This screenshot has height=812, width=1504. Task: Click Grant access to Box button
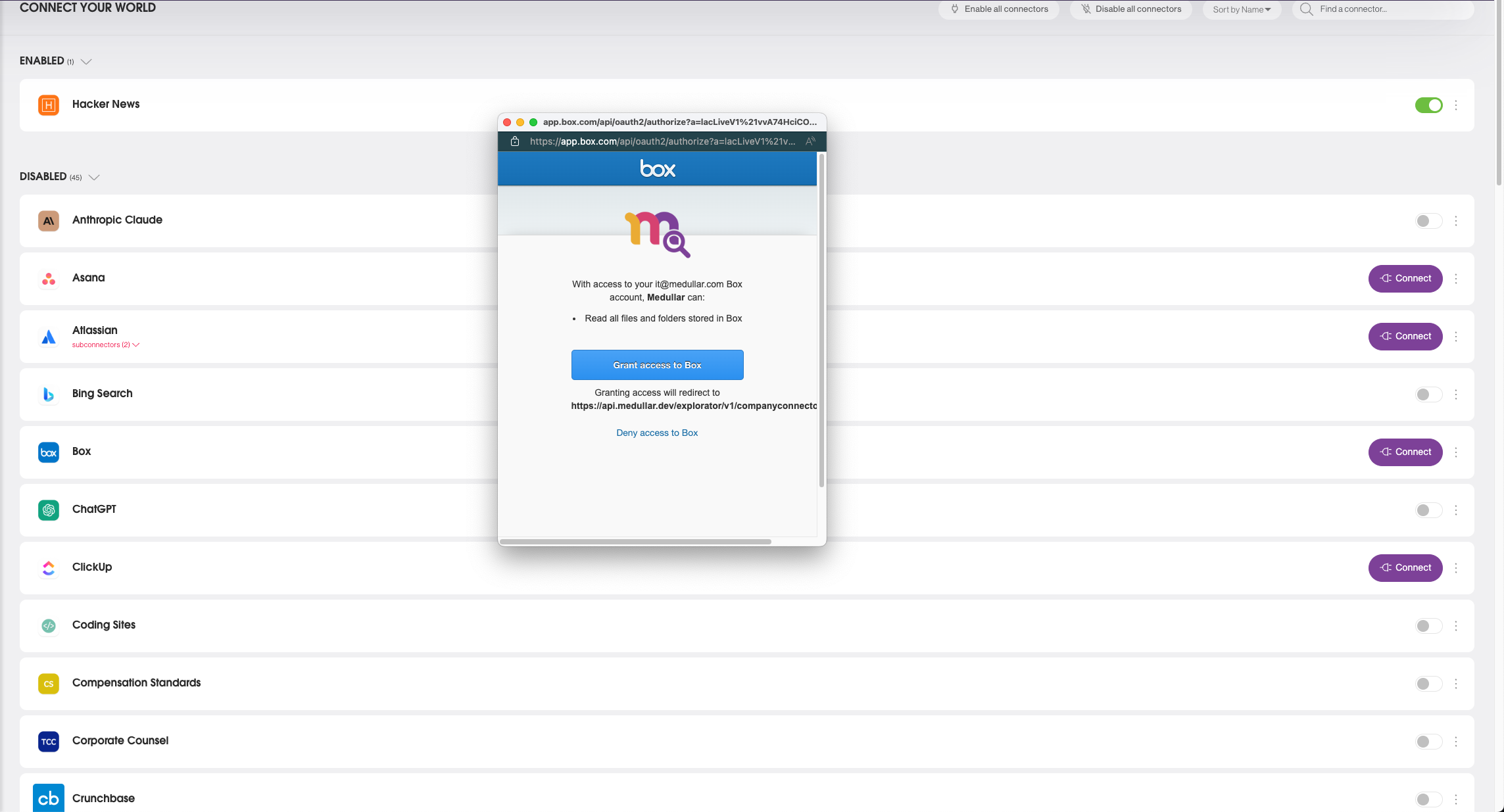pos(657,365)
